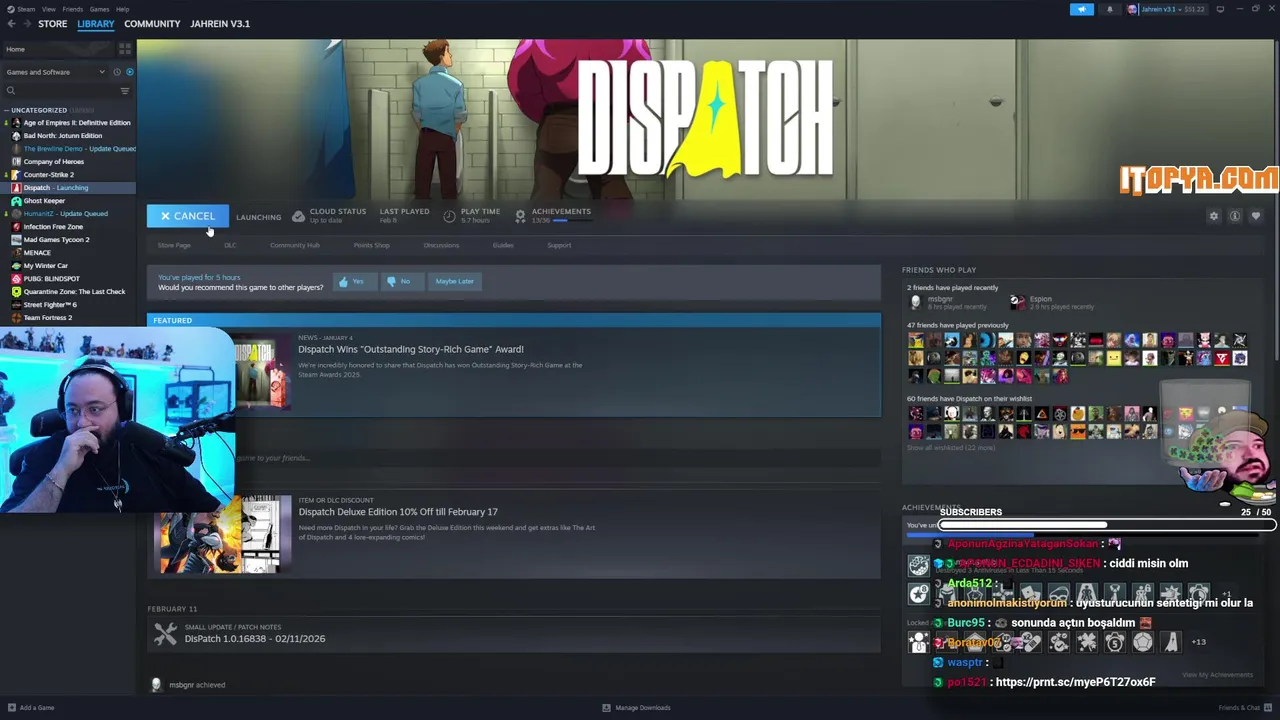Select Street Fighter 6

point(68,305)
